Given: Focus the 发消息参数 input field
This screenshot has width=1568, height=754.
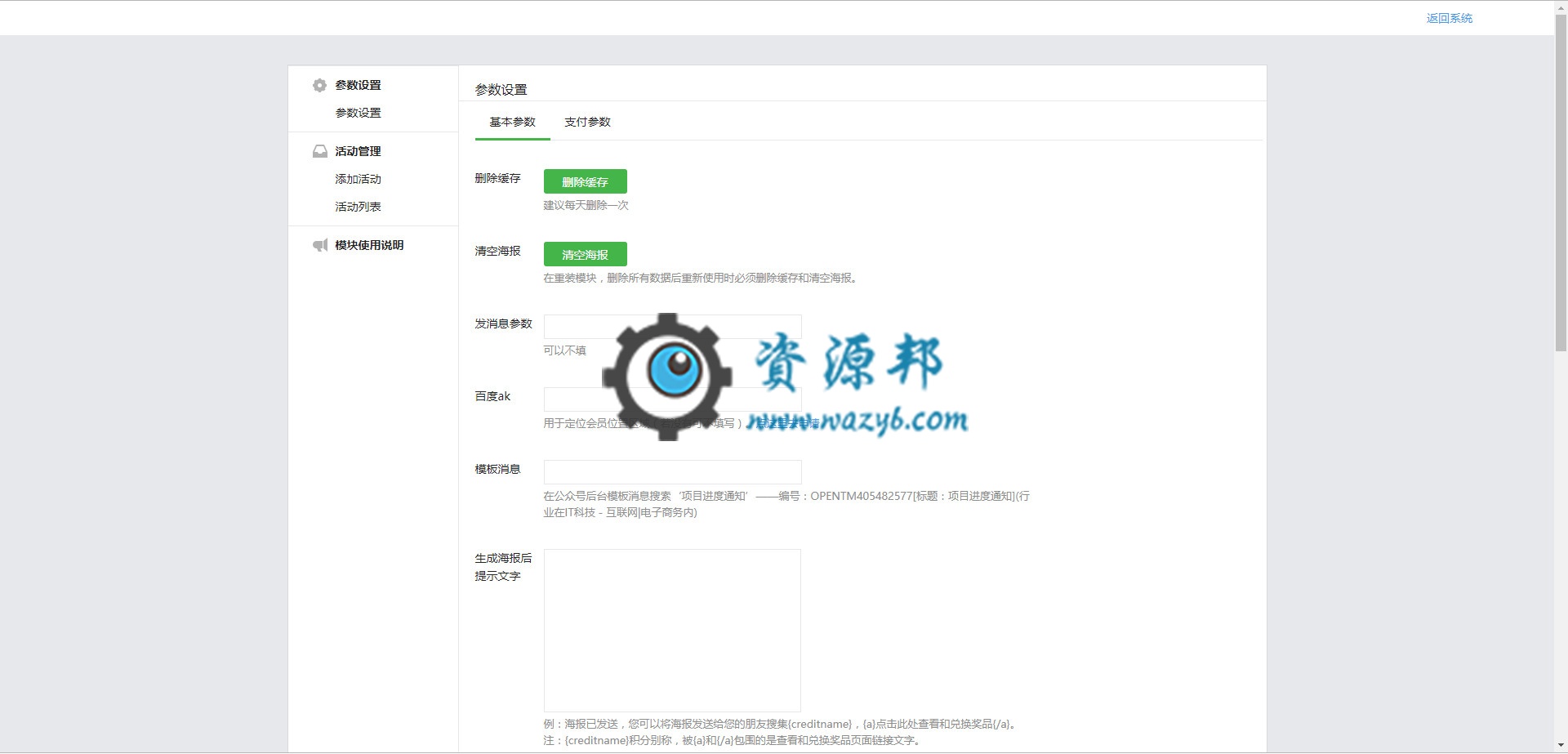Looking at the screenshot, I should coord(672,327).
